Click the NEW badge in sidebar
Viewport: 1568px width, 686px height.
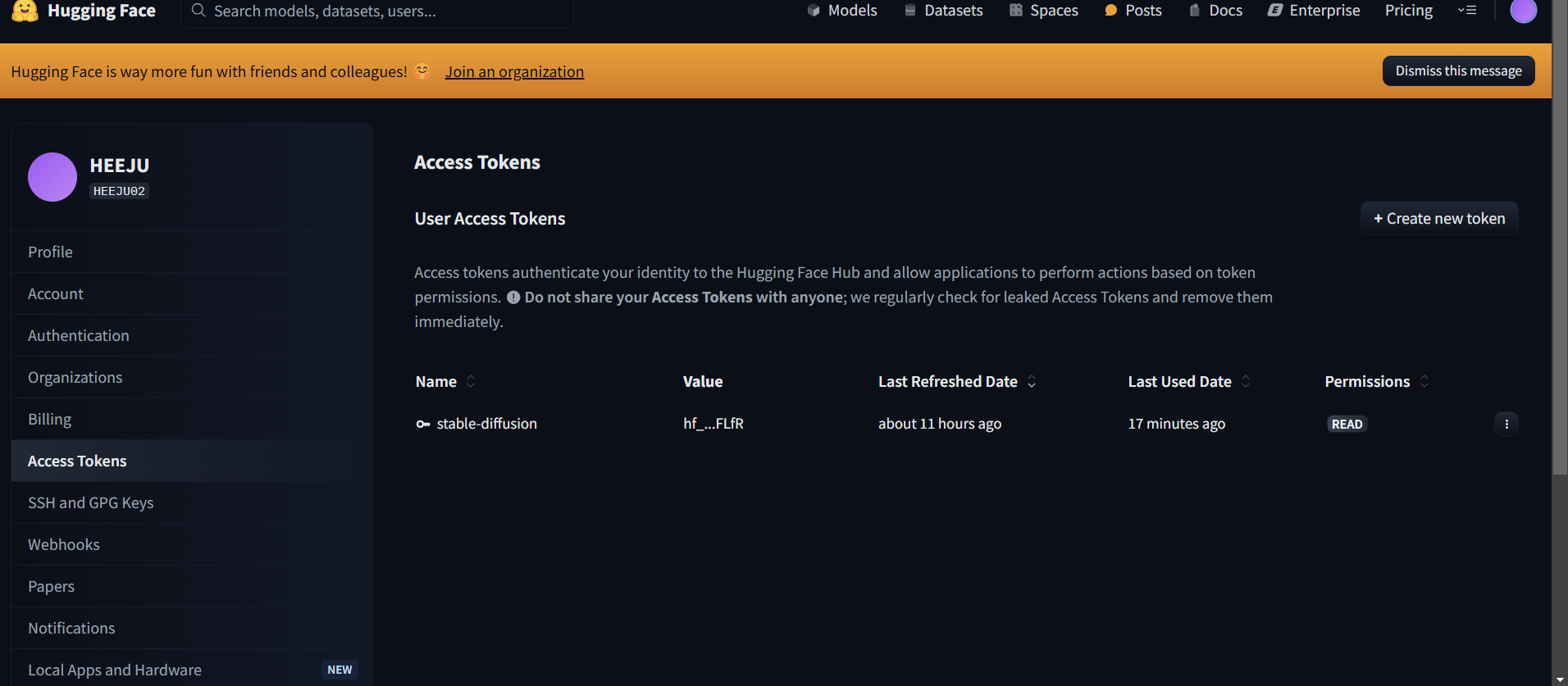340,670
